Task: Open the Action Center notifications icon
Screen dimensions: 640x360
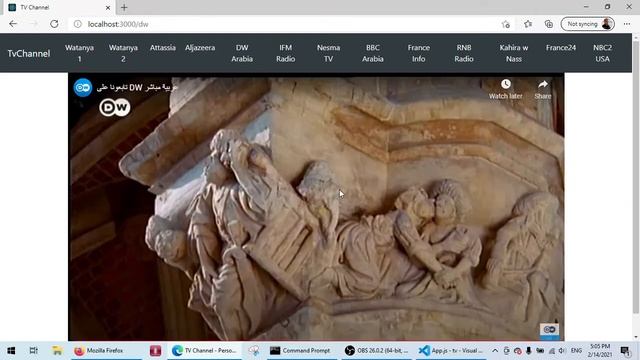Action: click(x=625, y=351)
